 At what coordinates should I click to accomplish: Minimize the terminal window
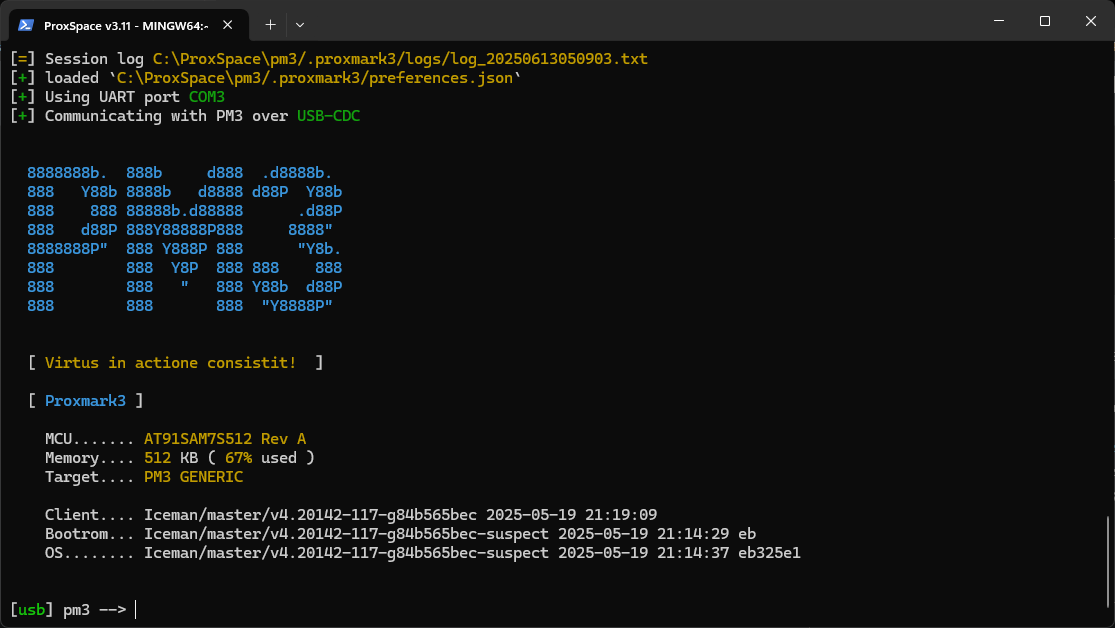point(999,21)
